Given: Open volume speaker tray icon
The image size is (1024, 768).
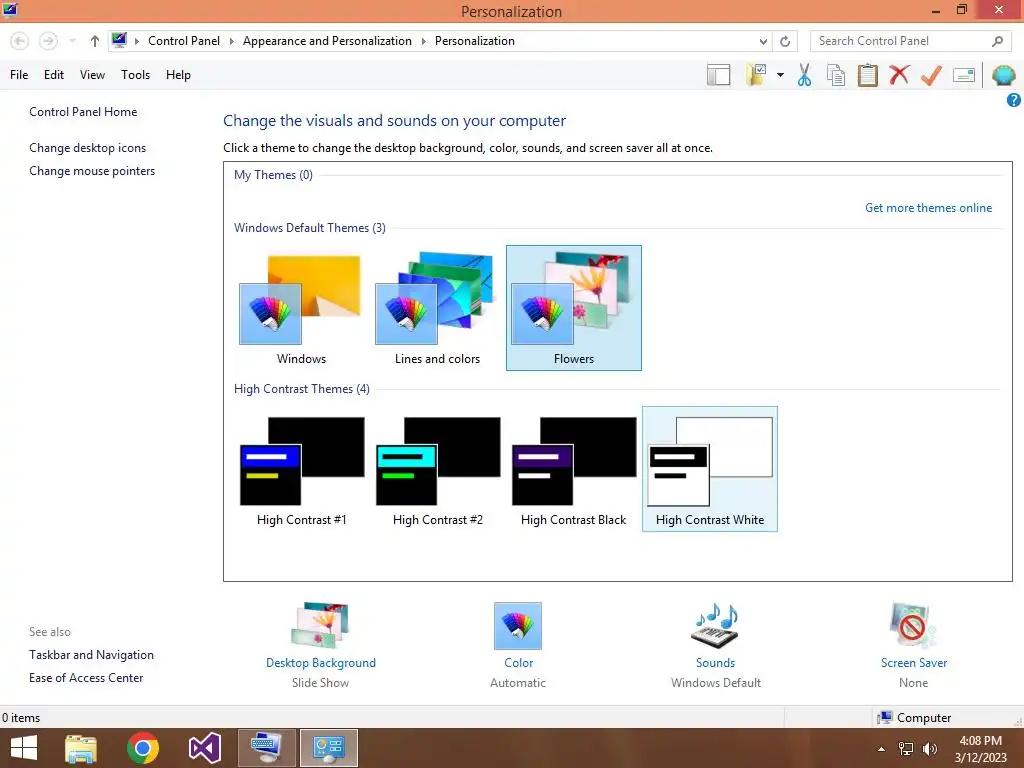Looking at the screenshot, I should (929, 749).
